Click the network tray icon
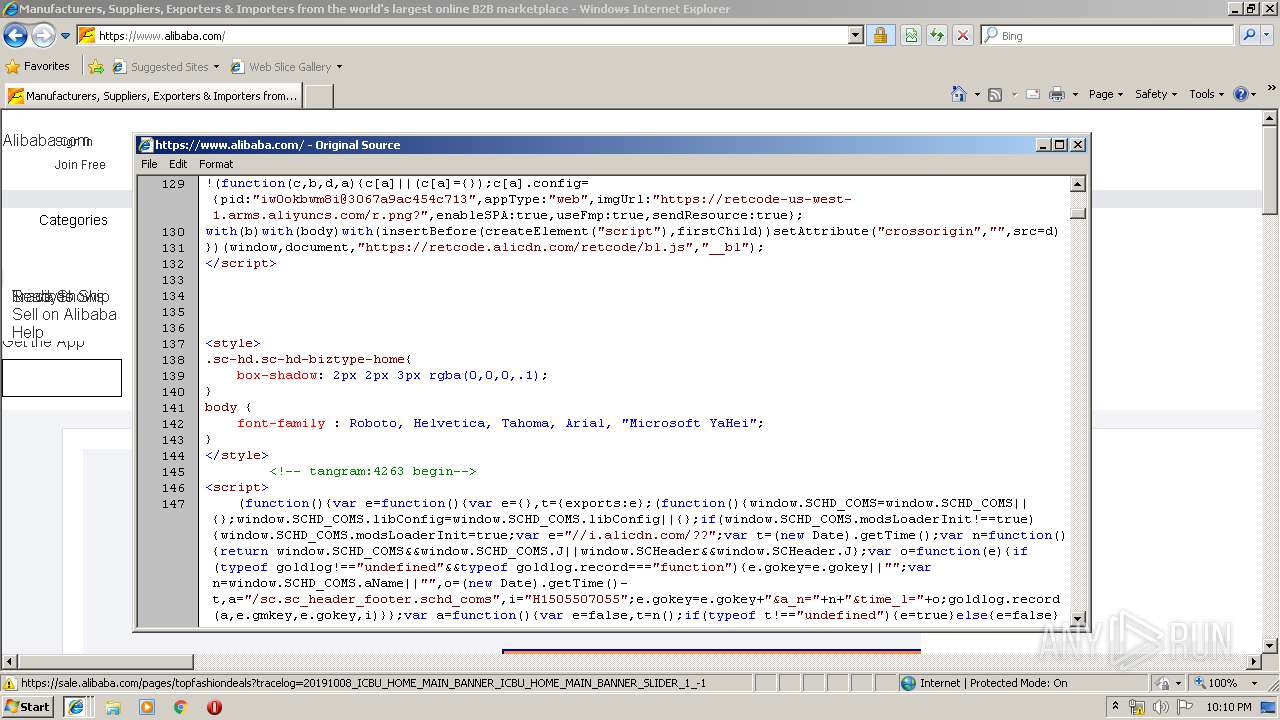The height and width of the screenshot is (720, 1280). 1137,707
